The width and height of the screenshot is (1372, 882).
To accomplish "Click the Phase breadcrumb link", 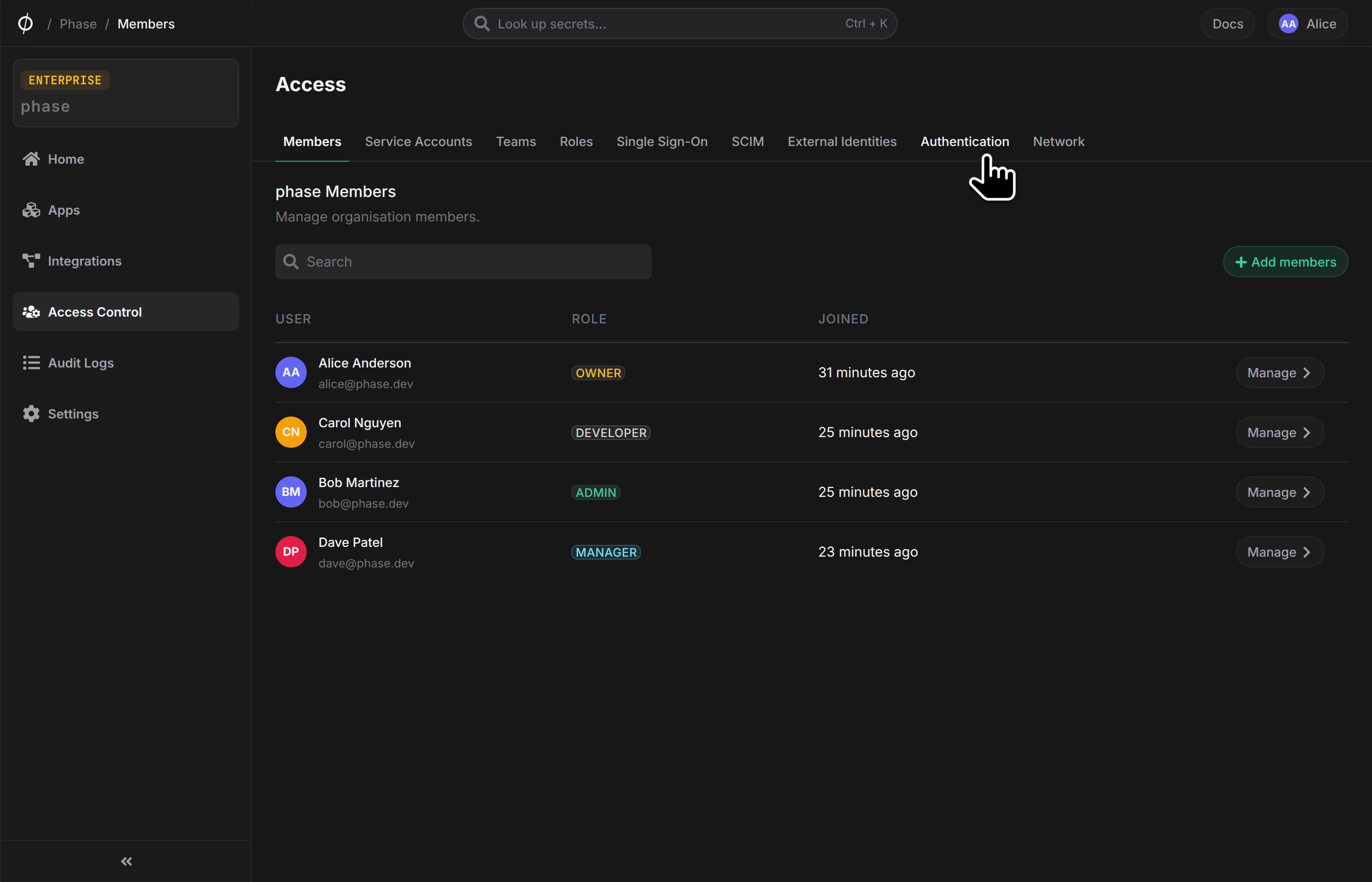I will coord(78,24).
